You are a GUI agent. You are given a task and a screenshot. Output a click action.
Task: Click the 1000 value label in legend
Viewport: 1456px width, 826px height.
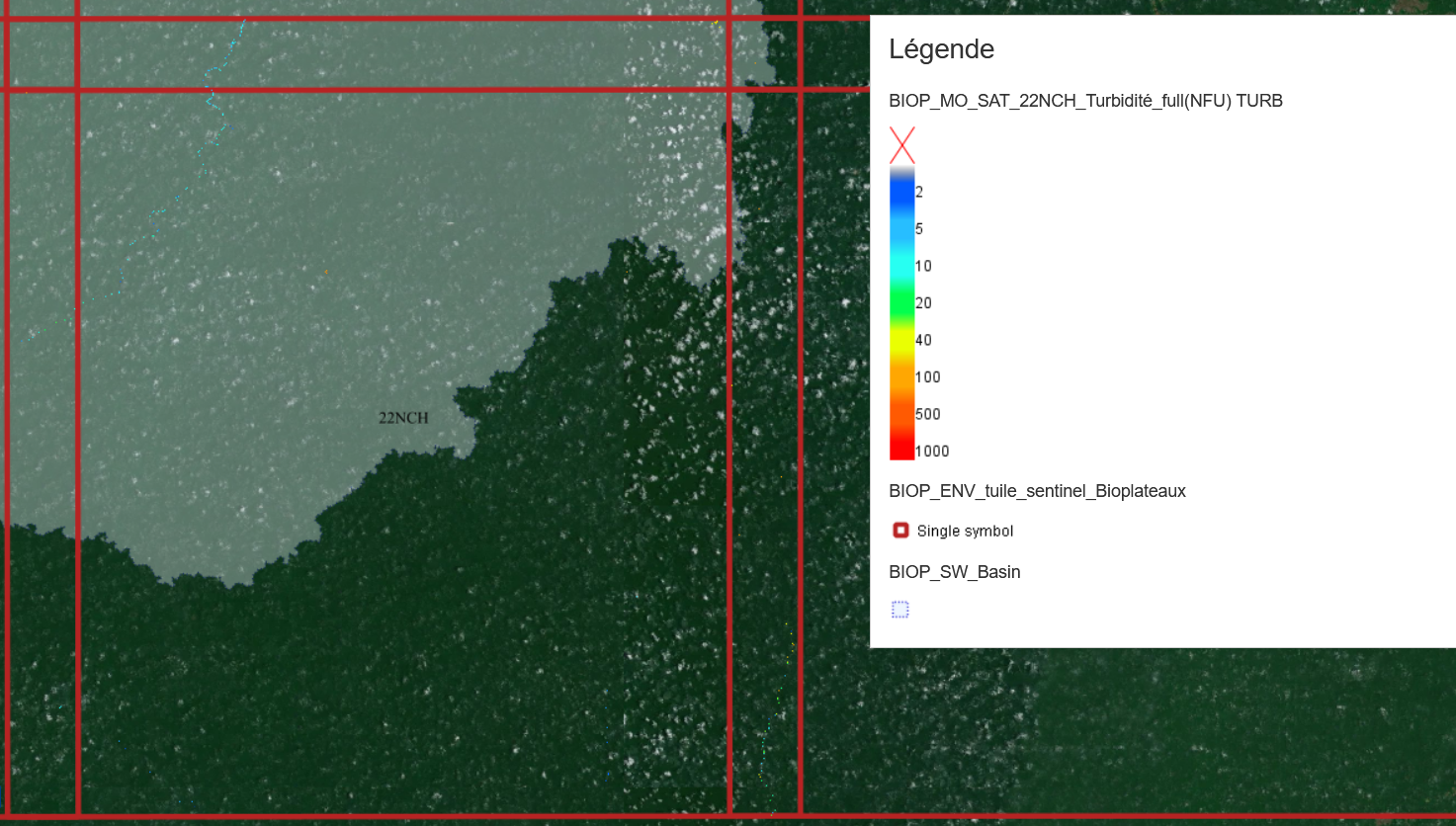932,452
